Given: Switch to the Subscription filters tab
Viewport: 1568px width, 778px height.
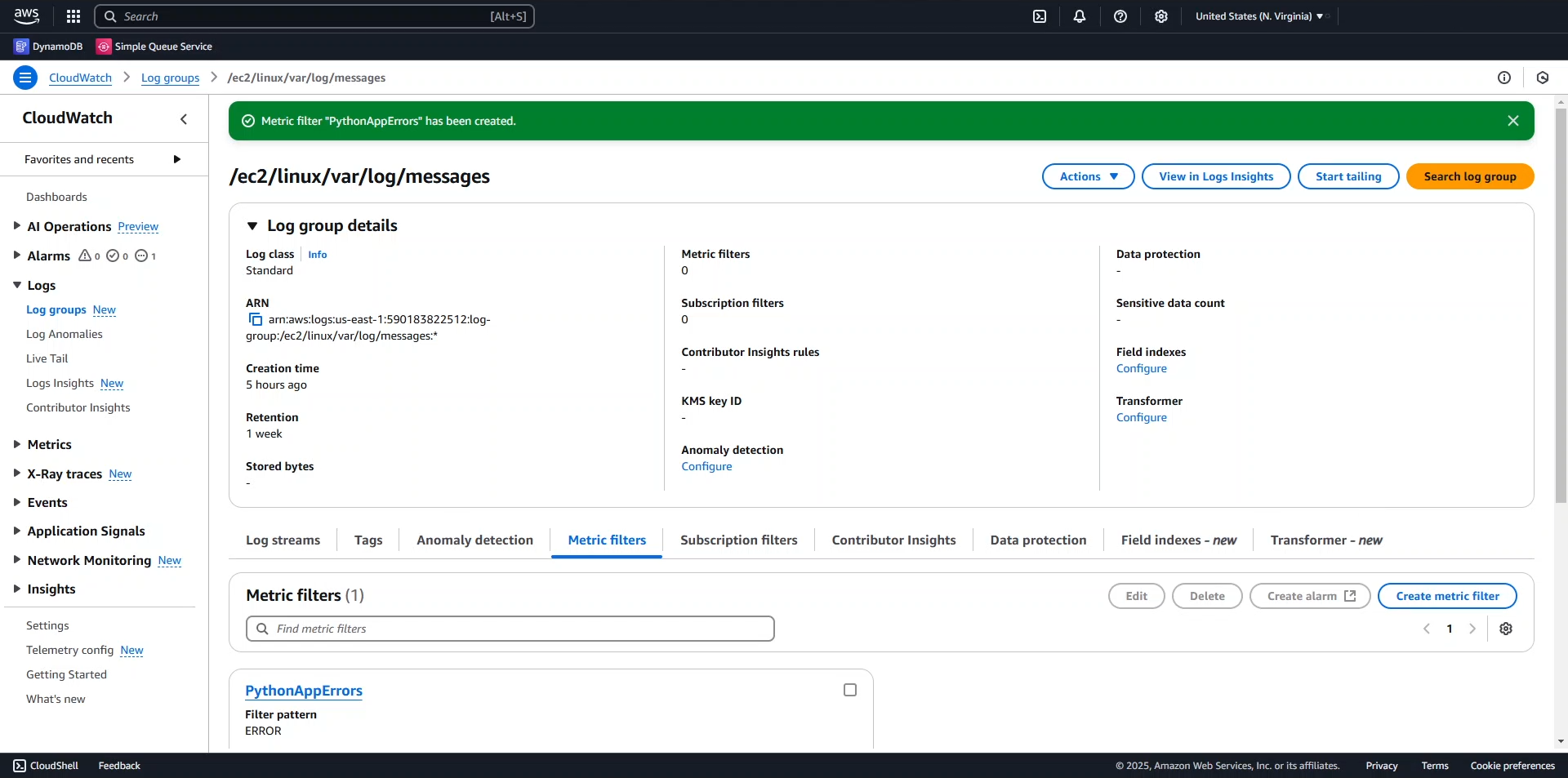Looking at the screenshot, I should [738, 540].
